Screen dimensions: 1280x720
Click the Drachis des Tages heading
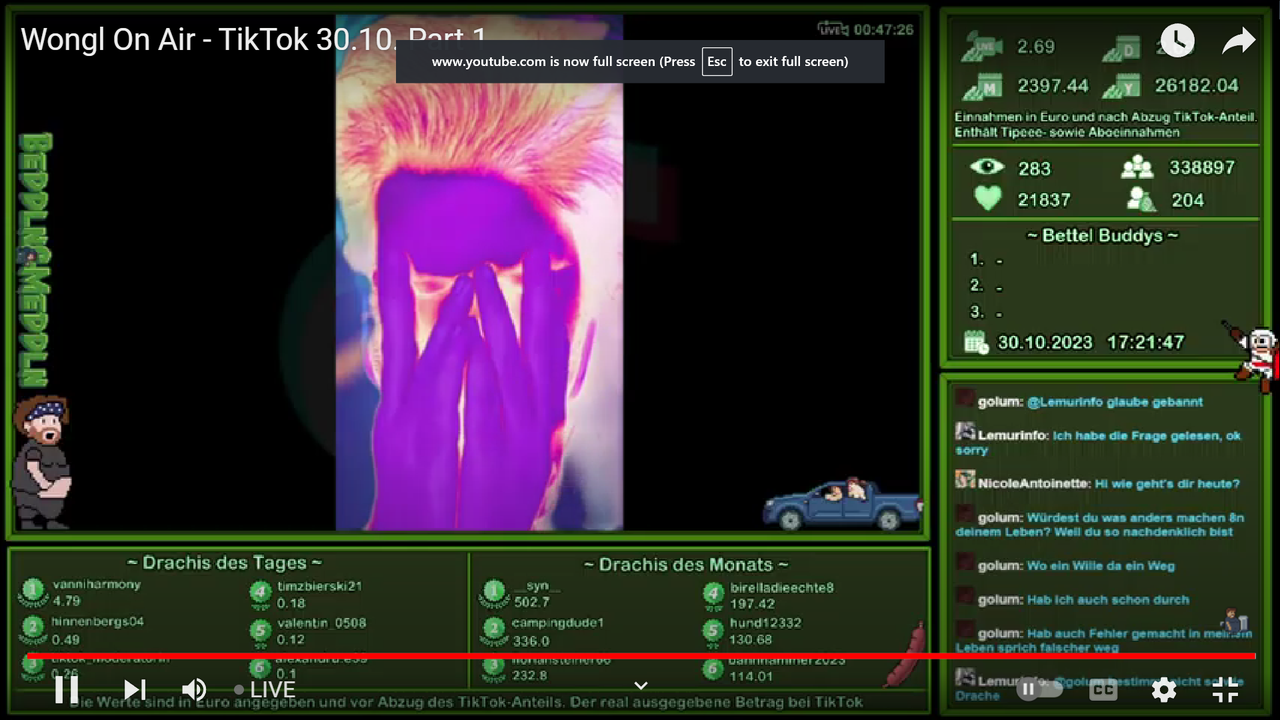pyautogui.click(x=224, y=563)
